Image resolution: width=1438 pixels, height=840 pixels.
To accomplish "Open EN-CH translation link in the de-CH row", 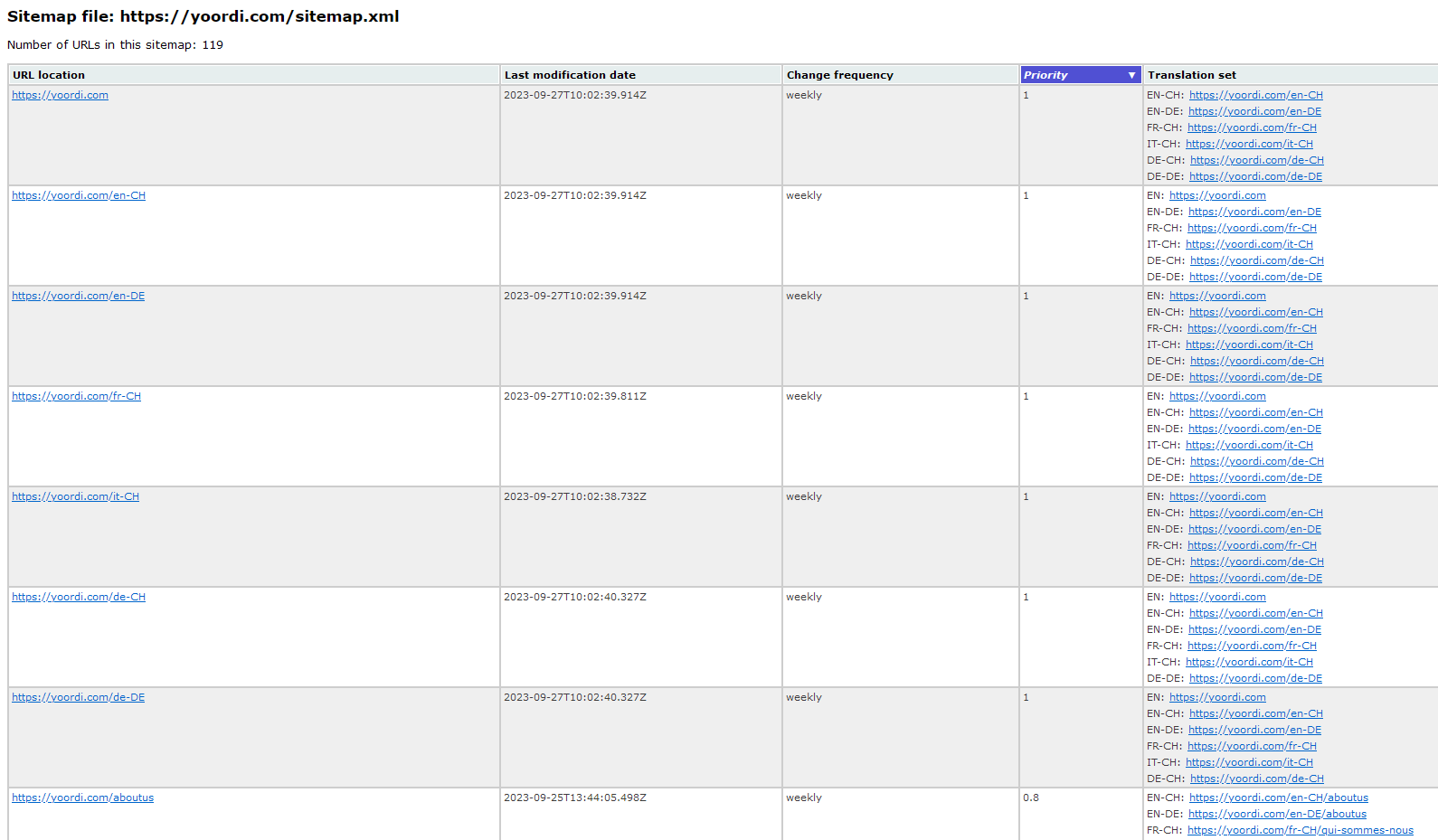I will coord(1255,613).
